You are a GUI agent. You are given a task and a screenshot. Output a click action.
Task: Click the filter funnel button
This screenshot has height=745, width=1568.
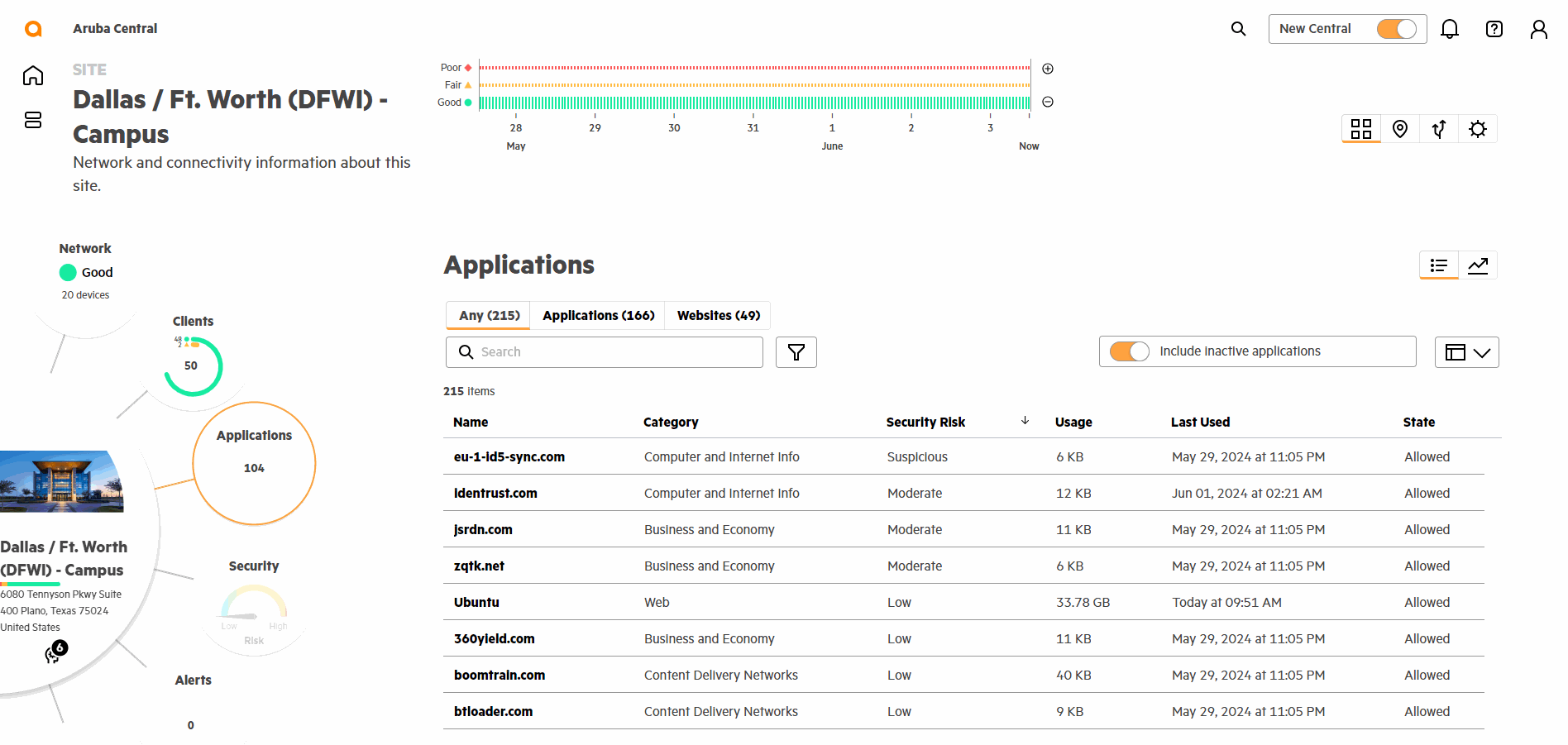[x=796, y=352]
